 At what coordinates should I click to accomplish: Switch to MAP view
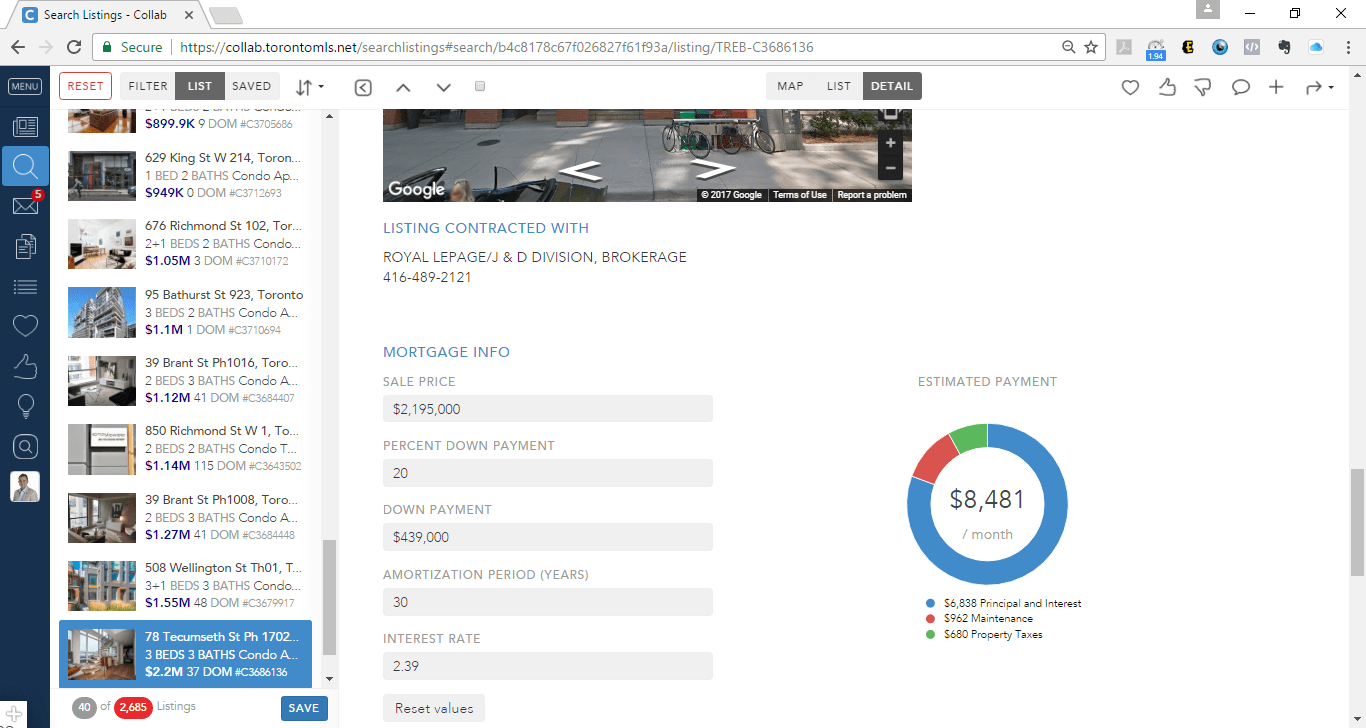pos(790,86)
